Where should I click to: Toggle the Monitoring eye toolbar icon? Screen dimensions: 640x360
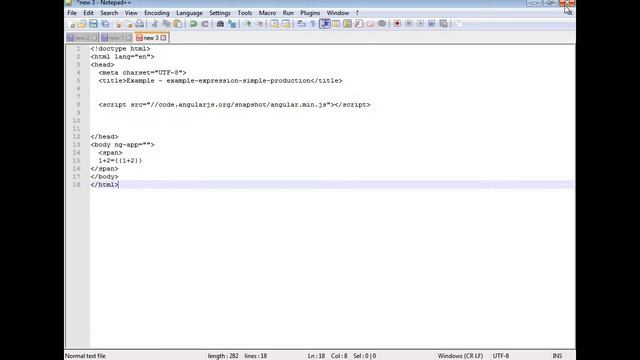382,24
